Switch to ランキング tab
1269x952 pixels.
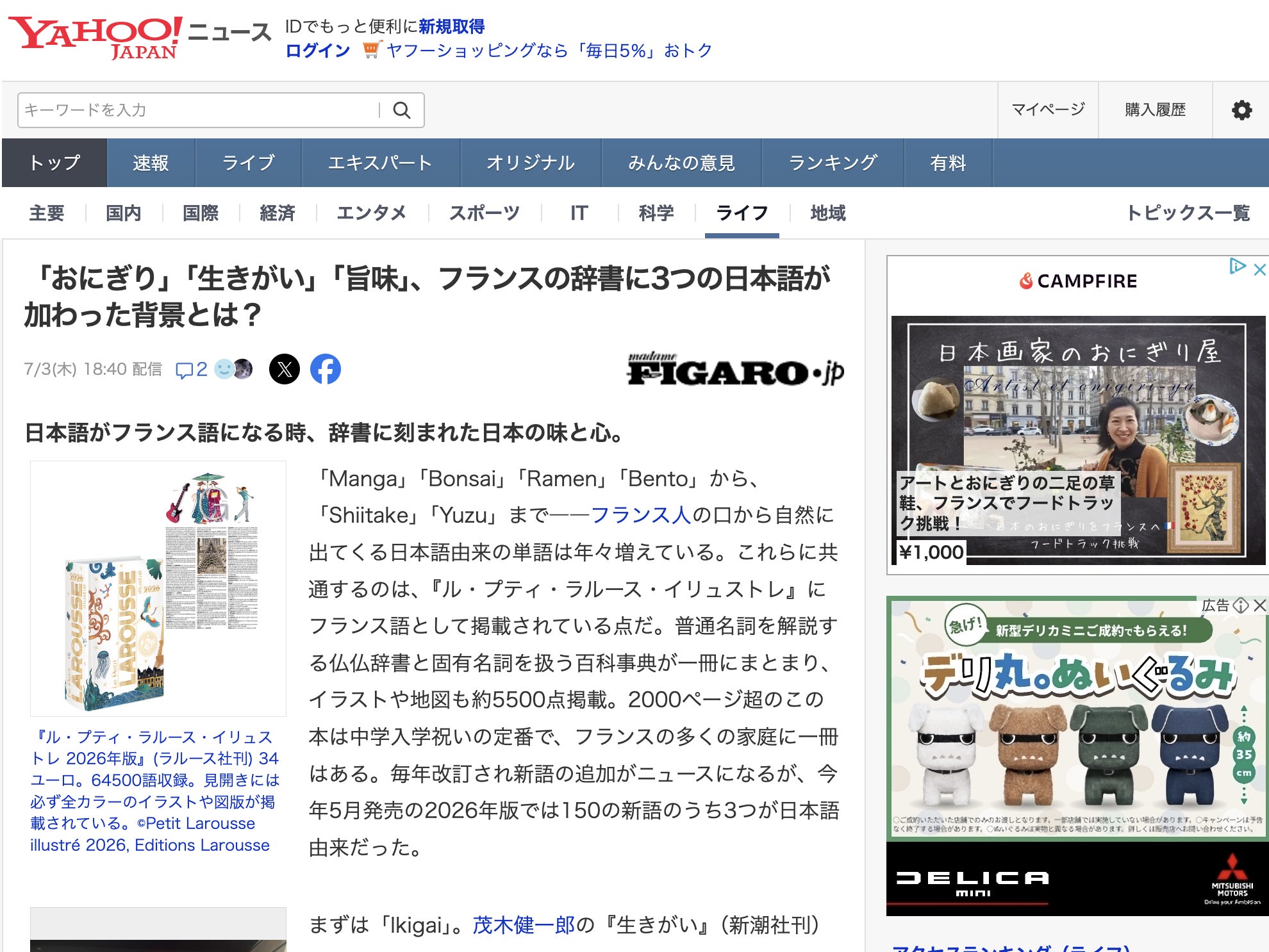[832, 163]
